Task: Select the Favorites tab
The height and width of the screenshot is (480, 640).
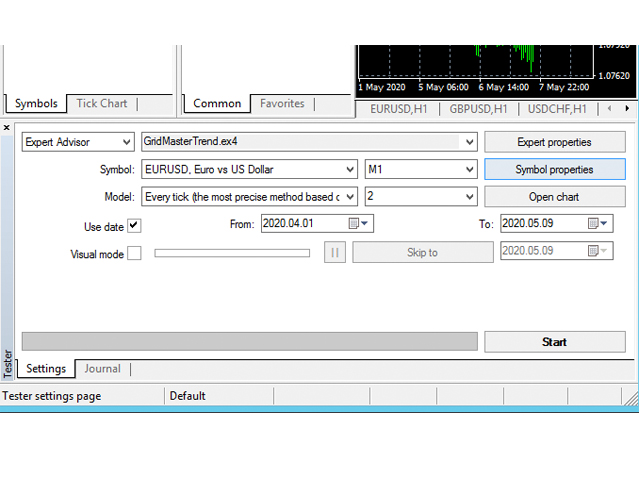Action: (282, 104)
